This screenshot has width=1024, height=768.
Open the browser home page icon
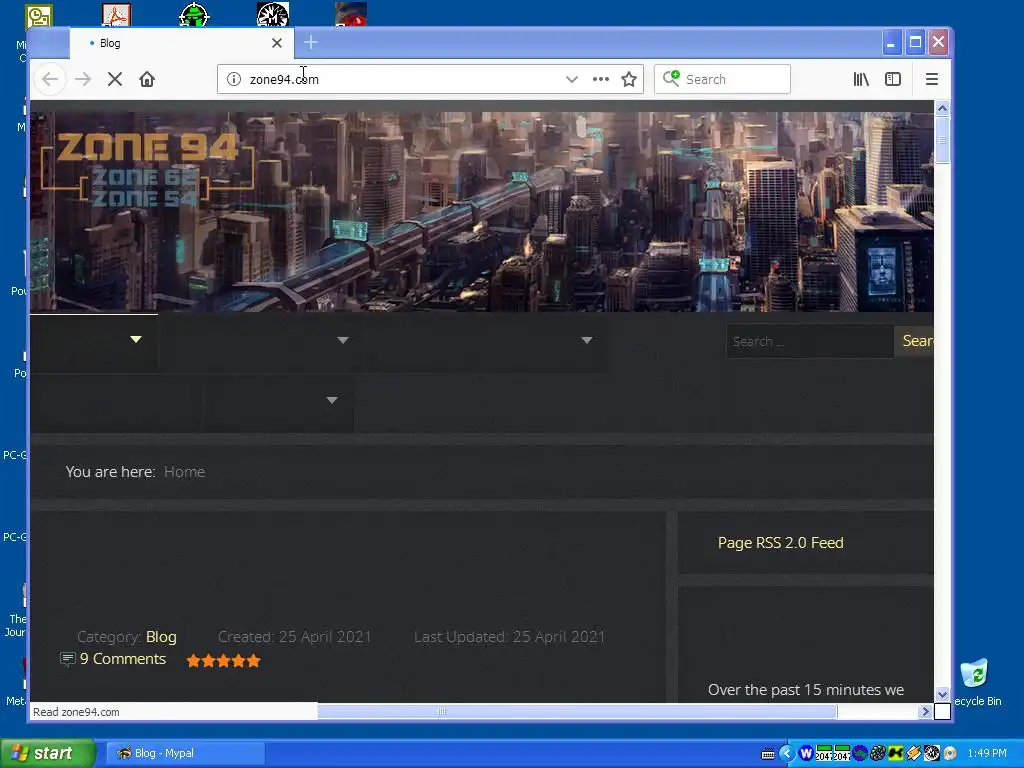[147, 80]
